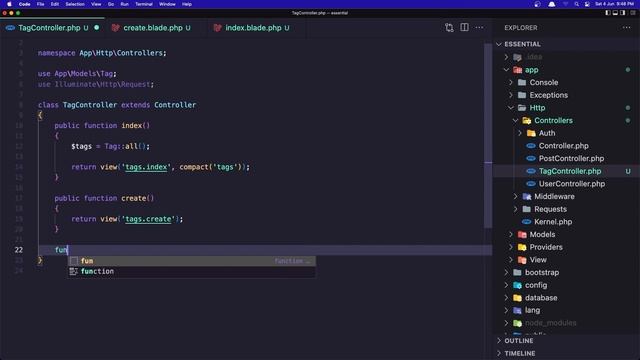Screen dimensions: 640x360
Task: Click the open changes compare icon
Action: pyautogui.click(x=449, y=28)
